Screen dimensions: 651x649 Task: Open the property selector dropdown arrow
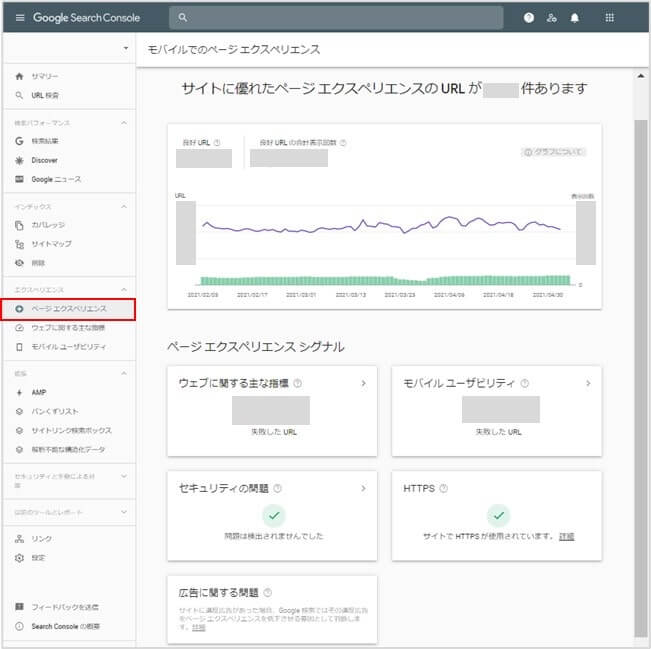click(x=125, y=49)
